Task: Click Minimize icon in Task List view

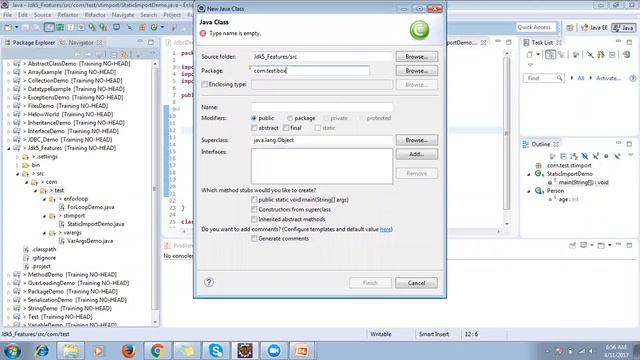Action: 618,42
